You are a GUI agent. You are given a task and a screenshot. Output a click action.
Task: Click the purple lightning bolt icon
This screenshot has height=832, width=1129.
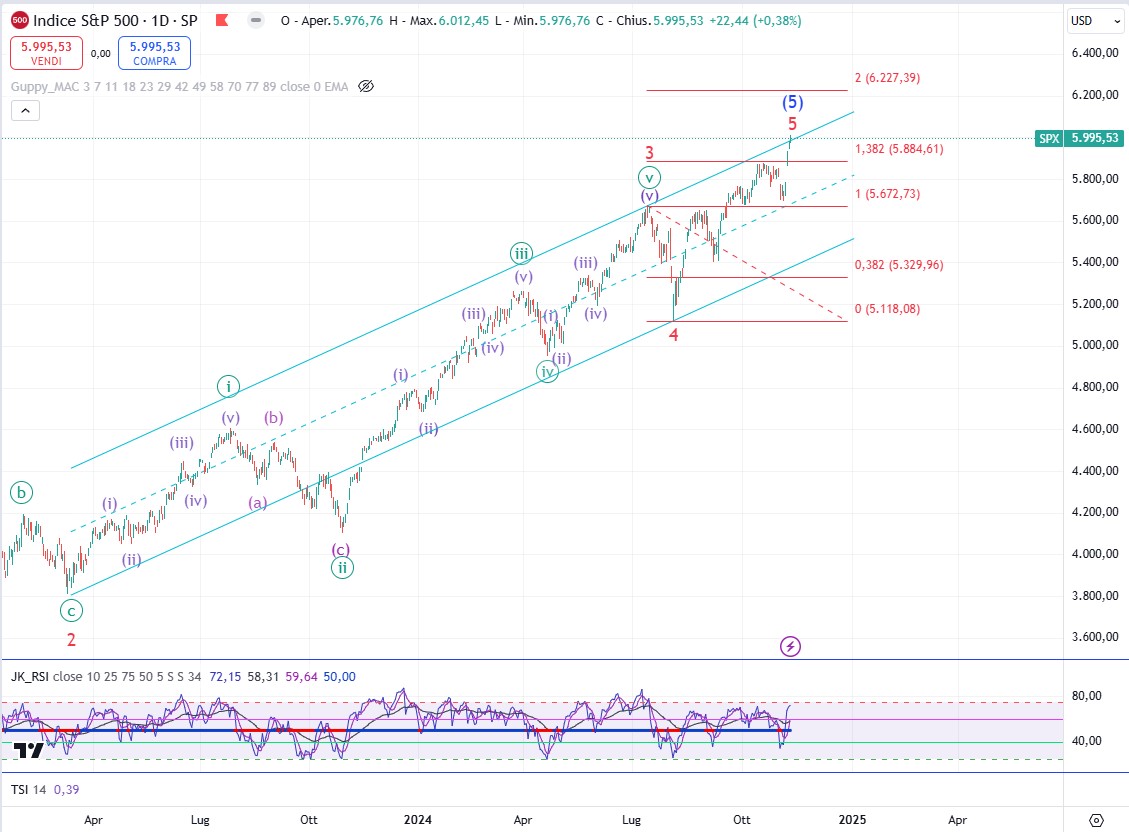click(x=790, y=646)
